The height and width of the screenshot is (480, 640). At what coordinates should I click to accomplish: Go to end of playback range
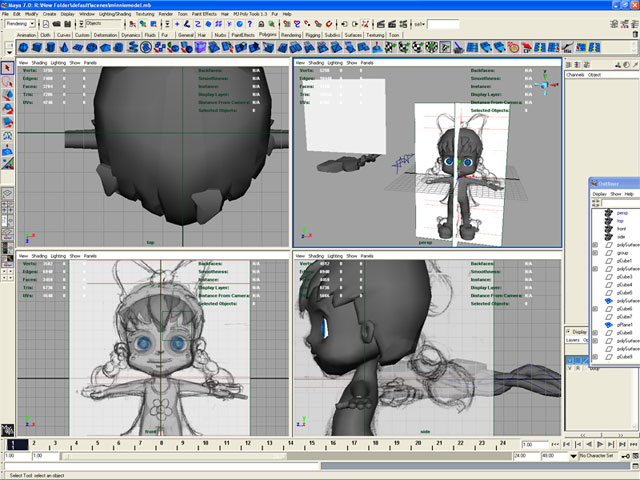[633, 444]
